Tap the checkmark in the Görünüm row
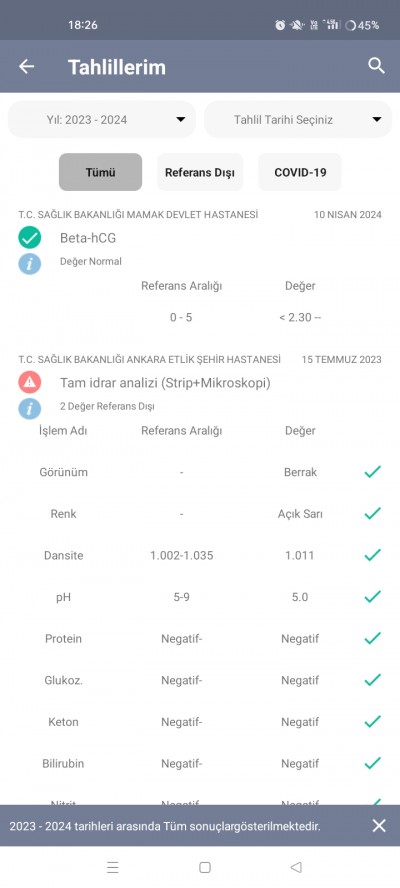400x888 pixels. (x=372, y=472)
